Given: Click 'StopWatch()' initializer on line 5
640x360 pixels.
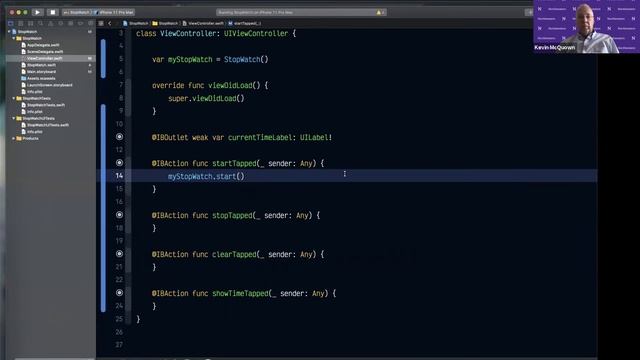Looking at the screenshot, I should (246, 59).
